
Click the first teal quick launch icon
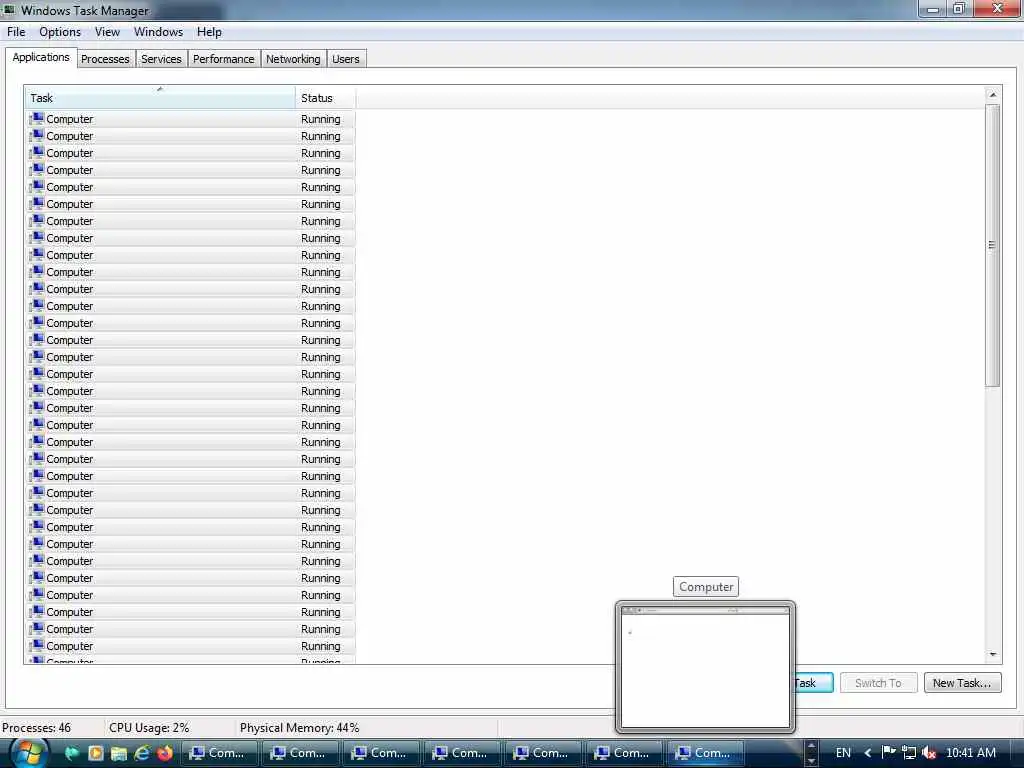(x=71, y=753)
